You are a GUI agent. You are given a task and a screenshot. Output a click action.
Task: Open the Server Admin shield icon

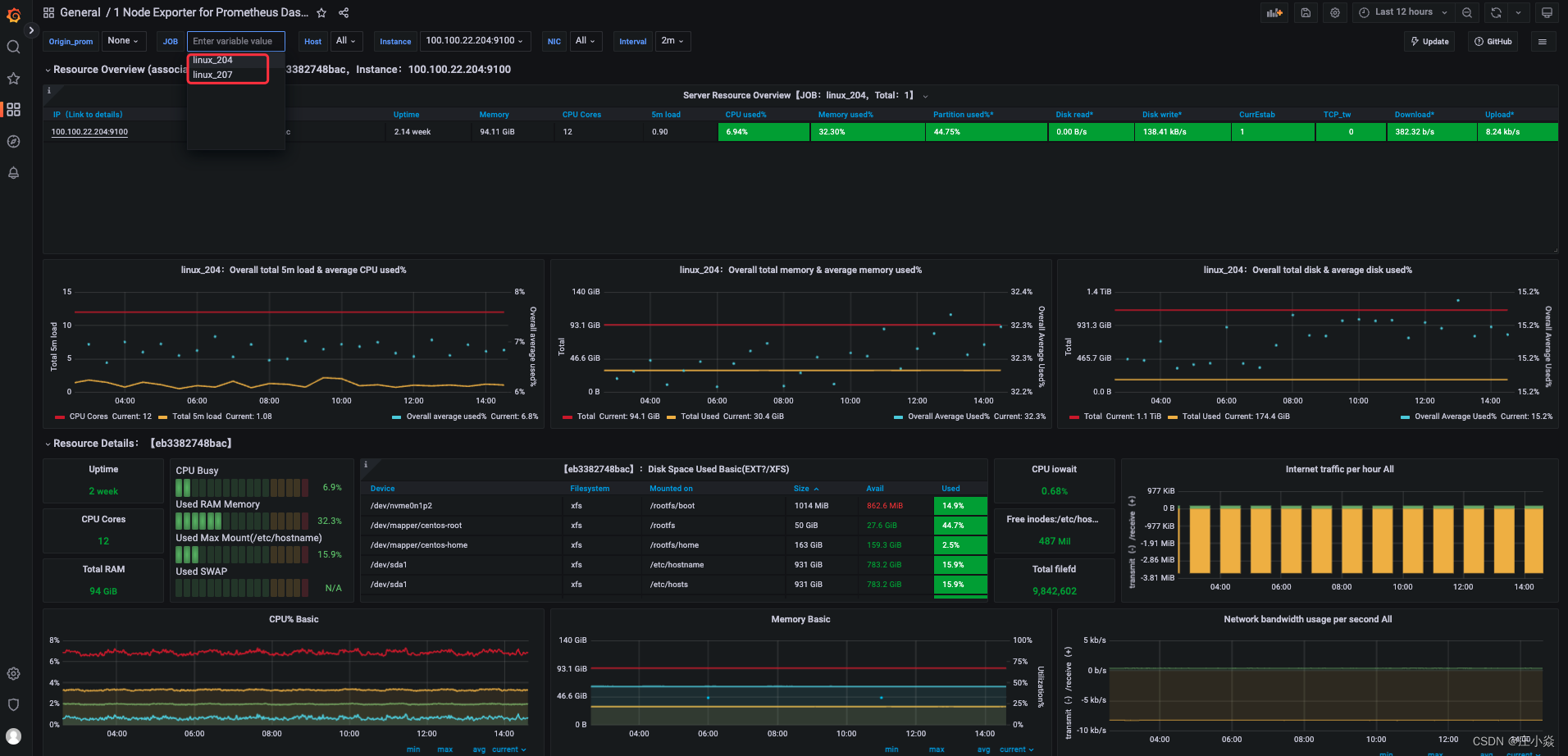13,704
